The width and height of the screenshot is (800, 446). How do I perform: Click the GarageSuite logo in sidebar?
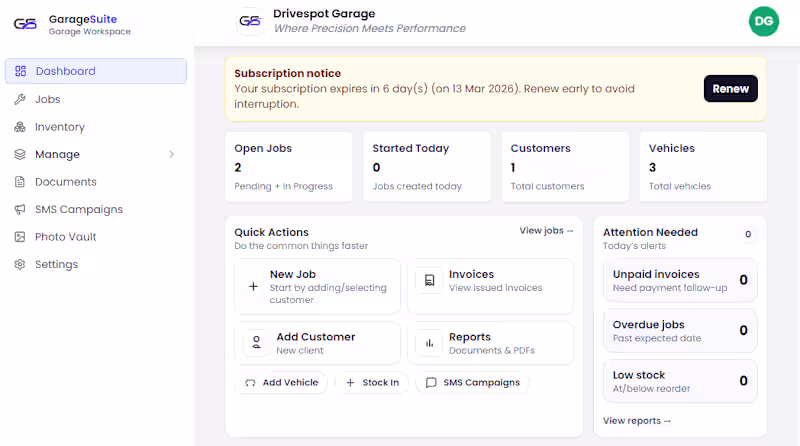[26, 24]
